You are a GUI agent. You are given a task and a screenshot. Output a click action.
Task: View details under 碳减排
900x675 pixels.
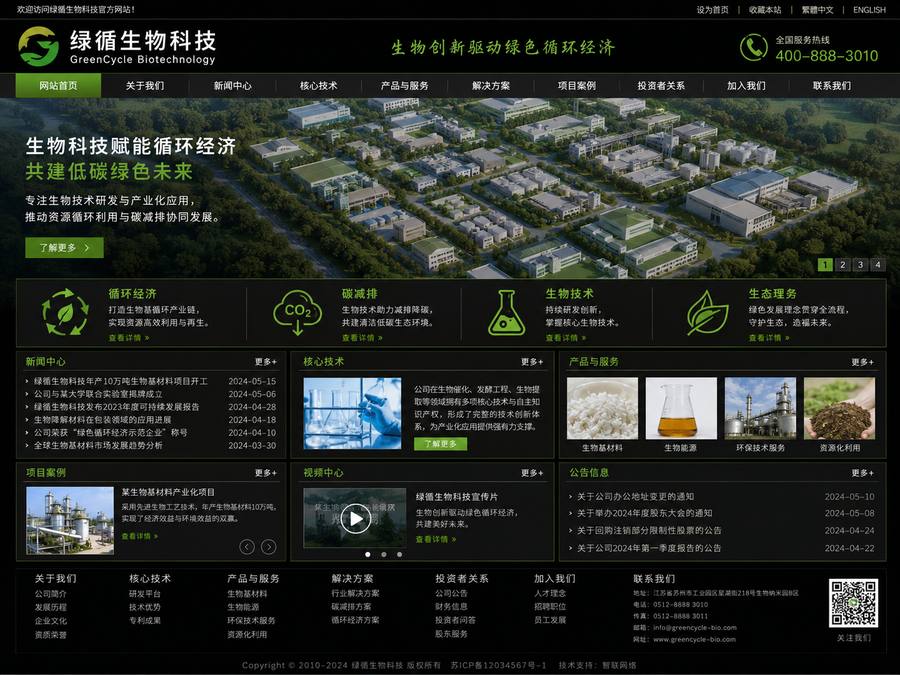(362, 338)
